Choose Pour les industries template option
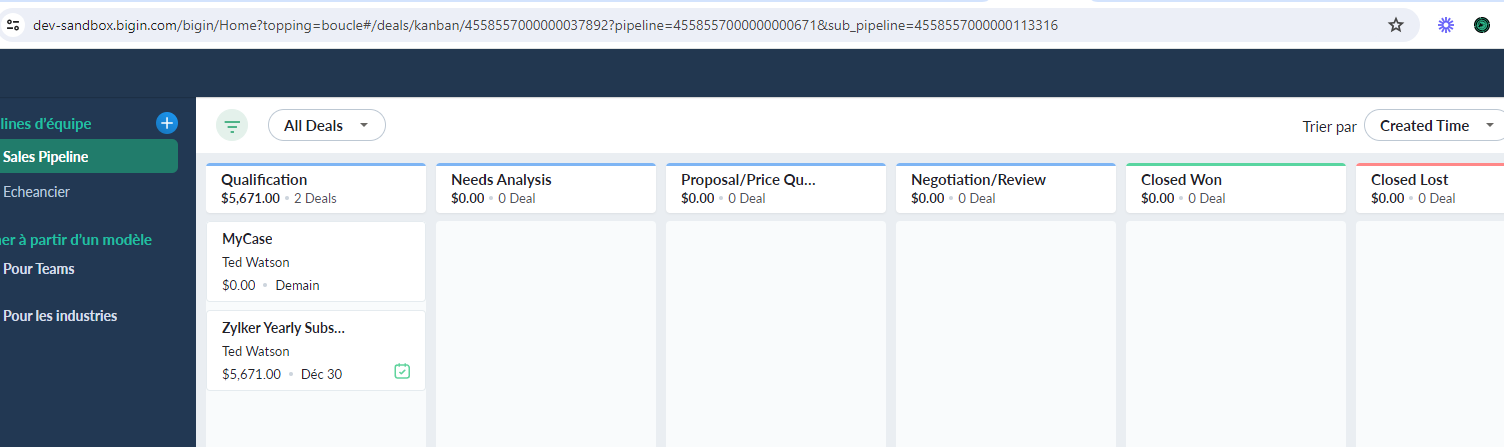1504x447 pixels. [x=60, y=315]
